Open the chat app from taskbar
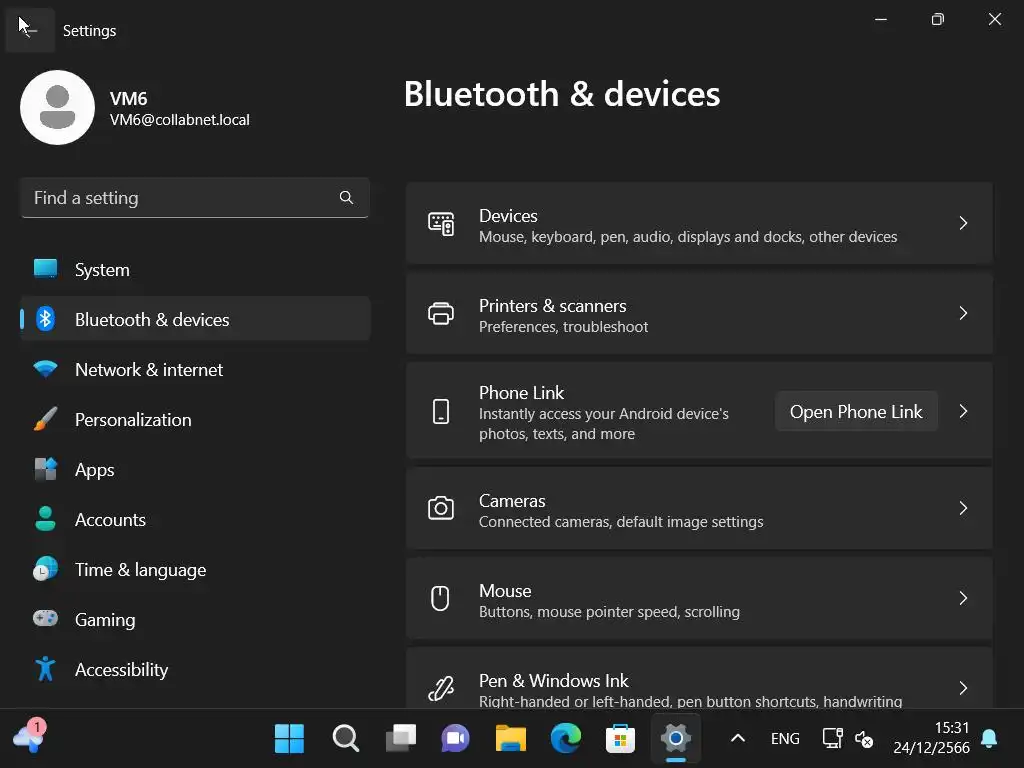 click(x=455, y=739)
